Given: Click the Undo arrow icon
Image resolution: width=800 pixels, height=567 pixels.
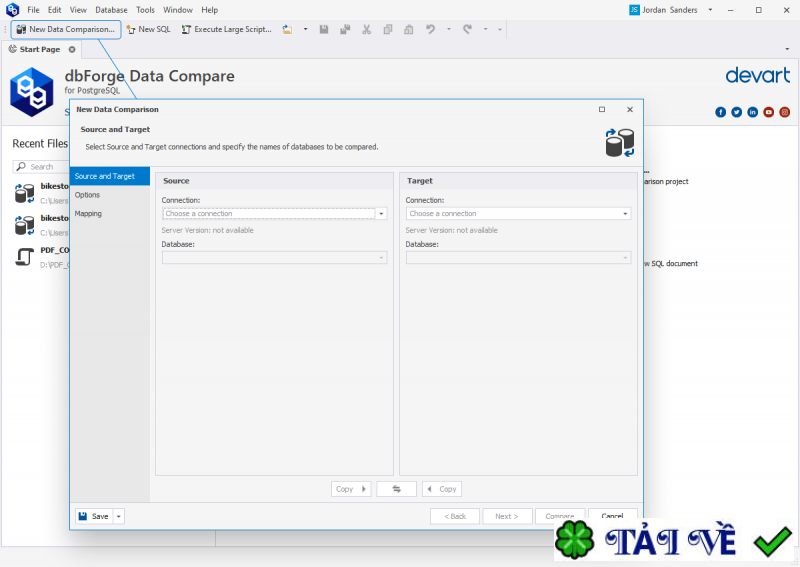Looking at the screenshot, I should click(x=430, y=30).
